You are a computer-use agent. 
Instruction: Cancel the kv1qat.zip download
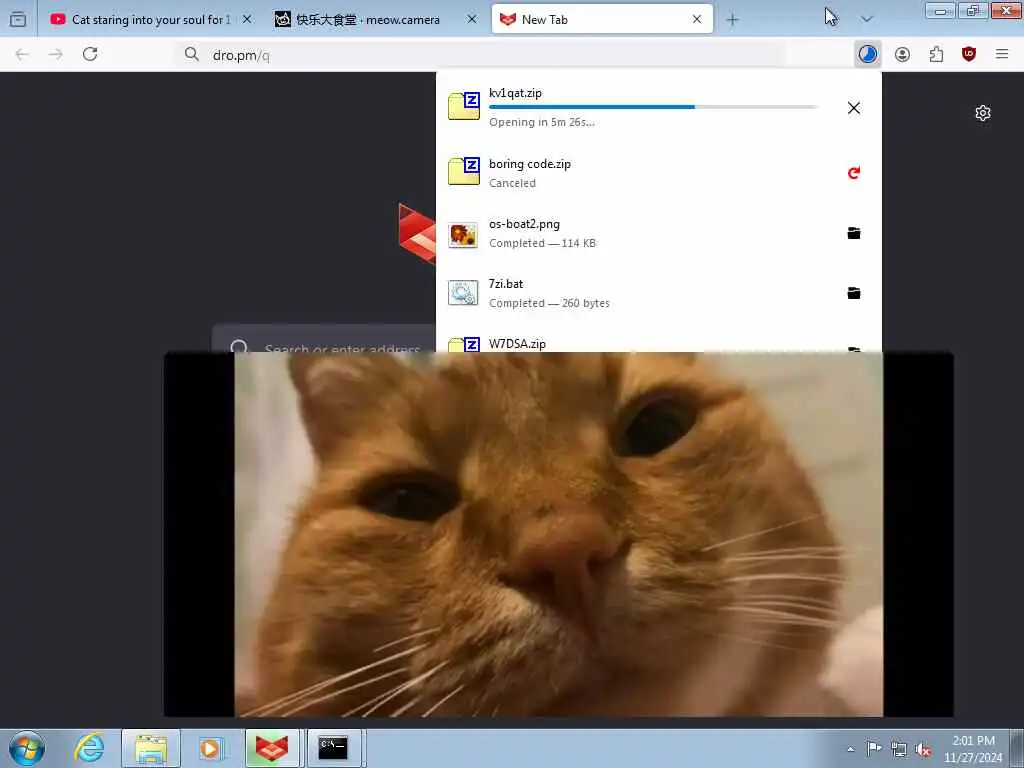[x=854, y=108]
